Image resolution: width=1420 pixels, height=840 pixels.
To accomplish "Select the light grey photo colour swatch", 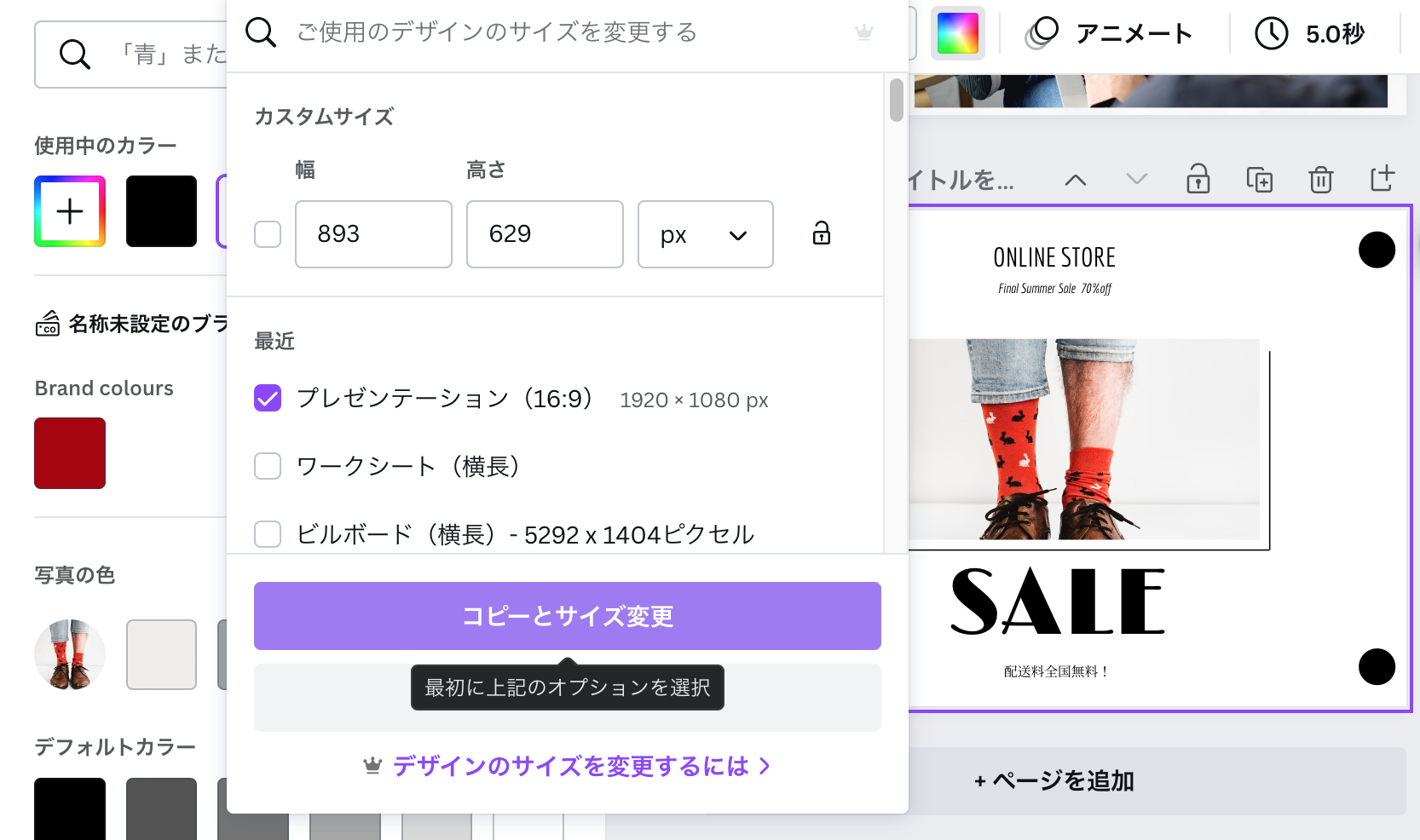I will (162, 654).
